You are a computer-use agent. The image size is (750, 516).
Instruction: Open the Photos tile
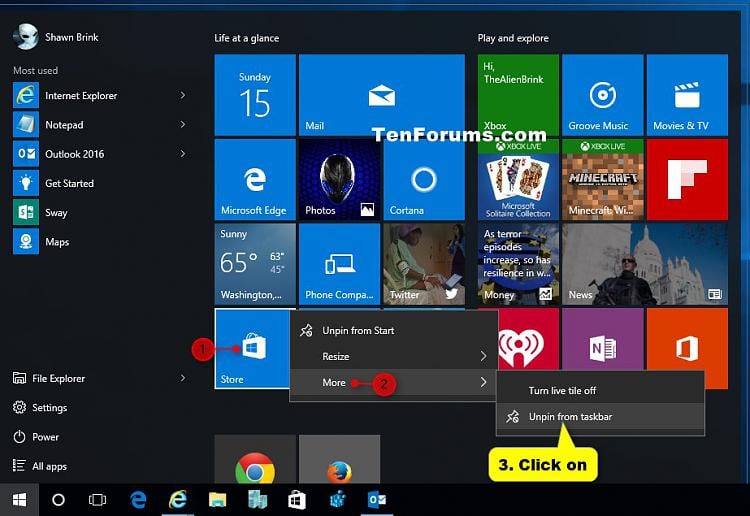[340, 179]
